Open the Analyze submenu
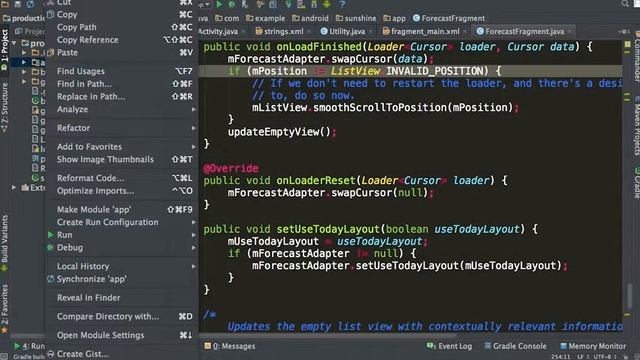640x360 pixels. point(122,109)
